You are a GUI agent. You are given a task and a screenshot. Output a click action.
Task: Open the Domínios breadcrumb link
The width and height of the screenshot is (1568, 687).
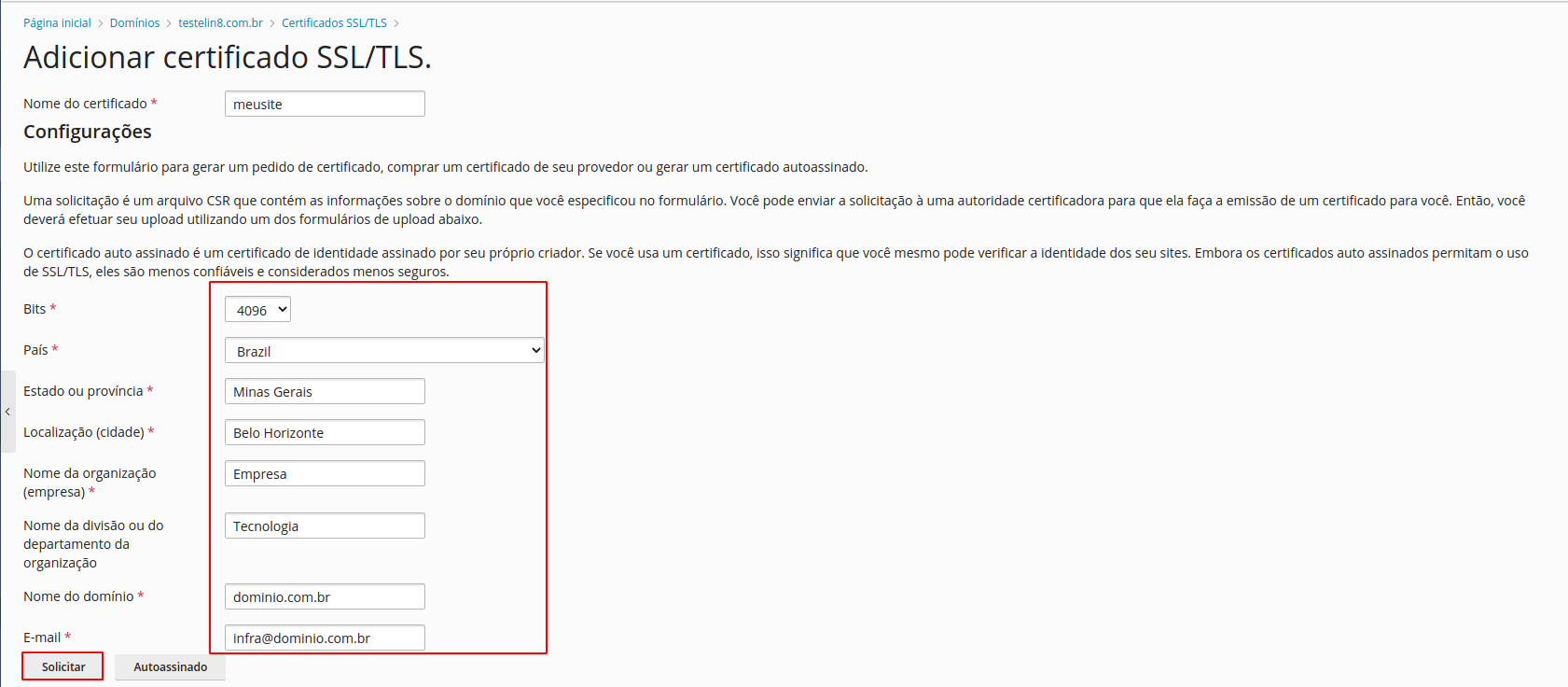[x=134, y=23]
